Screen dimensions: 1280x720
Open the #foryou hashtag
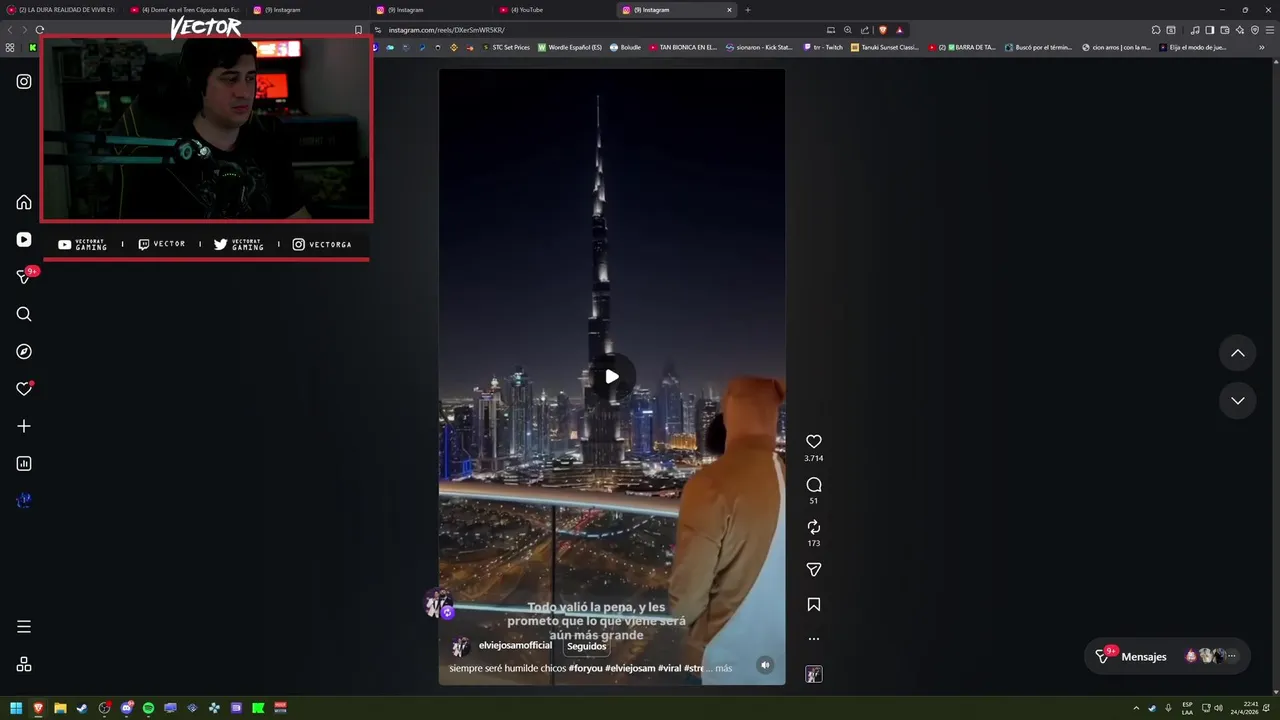click(x=586, y=668)
